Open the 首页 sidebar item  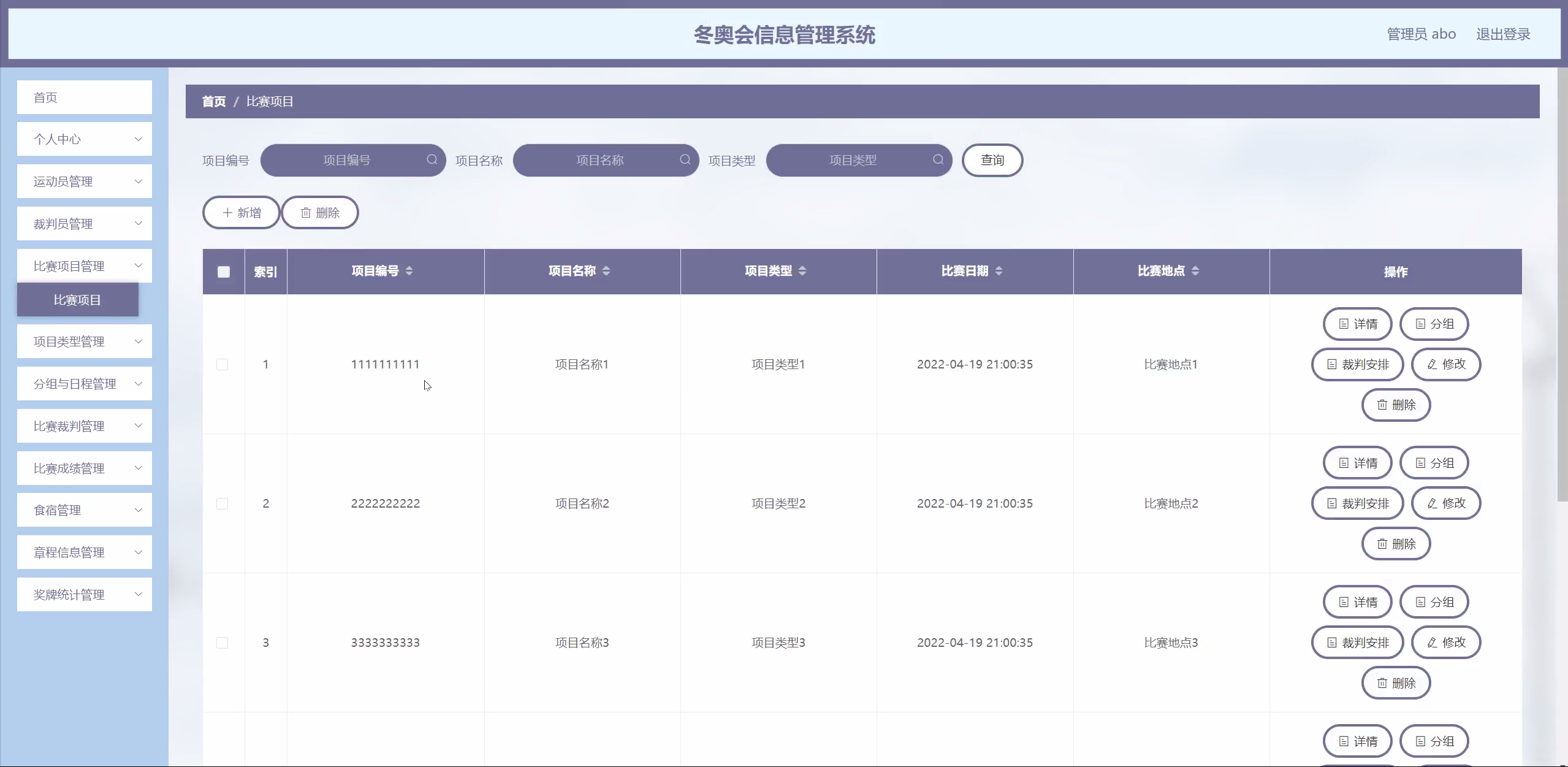click(85, 97)
